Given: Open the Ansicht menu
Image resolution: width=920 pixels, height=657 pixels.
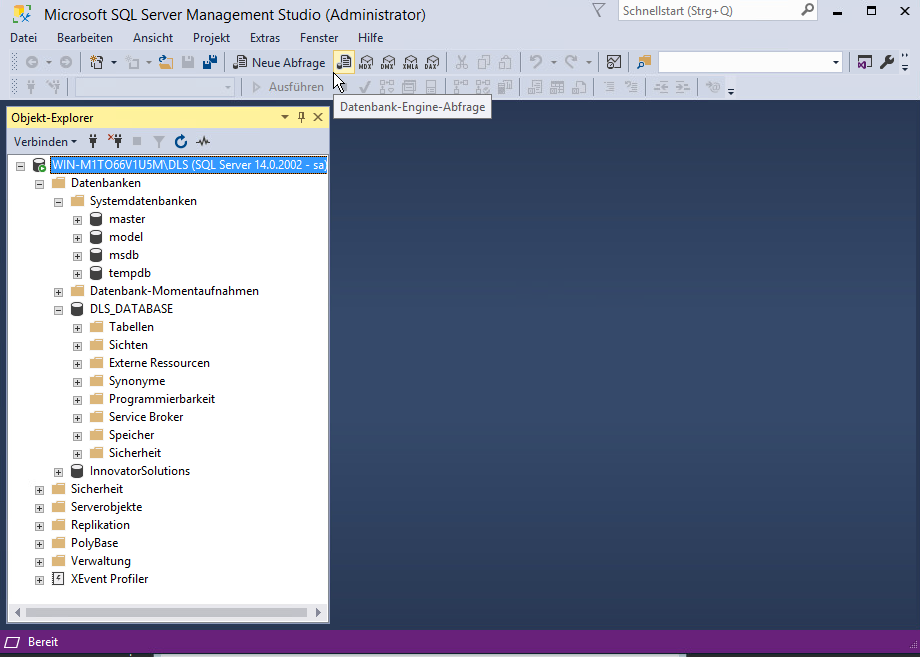Looking at the screenshot, I should (x=153, y=38).
